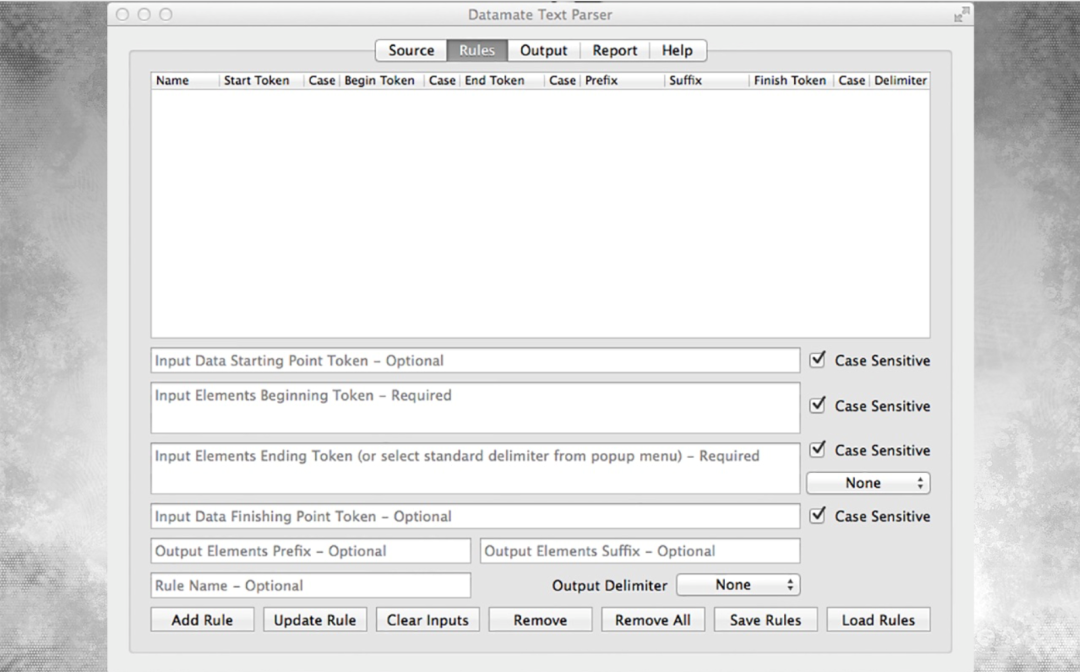Click the Begin Token column header
Screen dimensions: 1080x672
(382, 81)
